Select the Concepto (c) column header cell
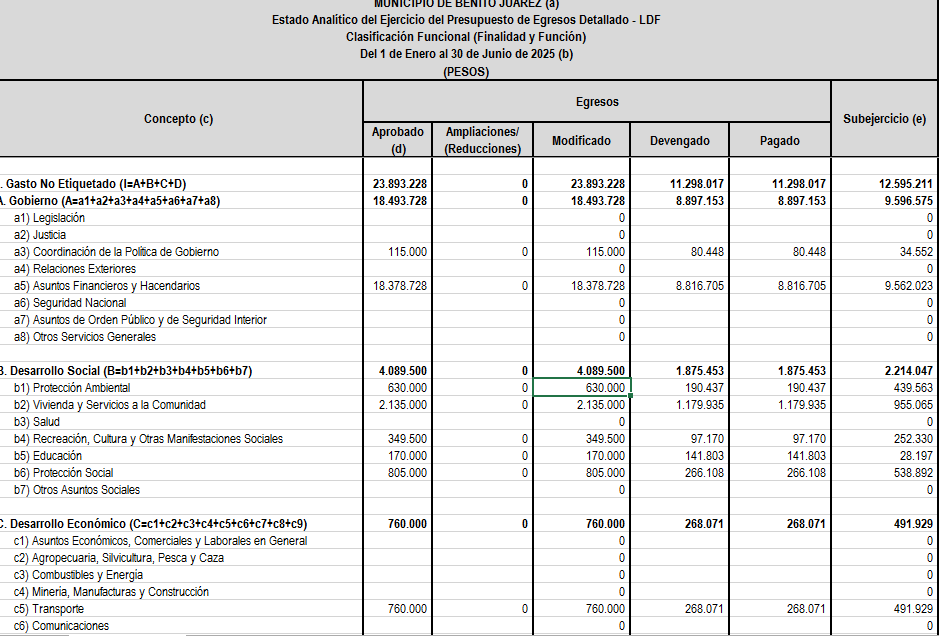The height and width of the screenshot is (636, 939). click(180, 117)
